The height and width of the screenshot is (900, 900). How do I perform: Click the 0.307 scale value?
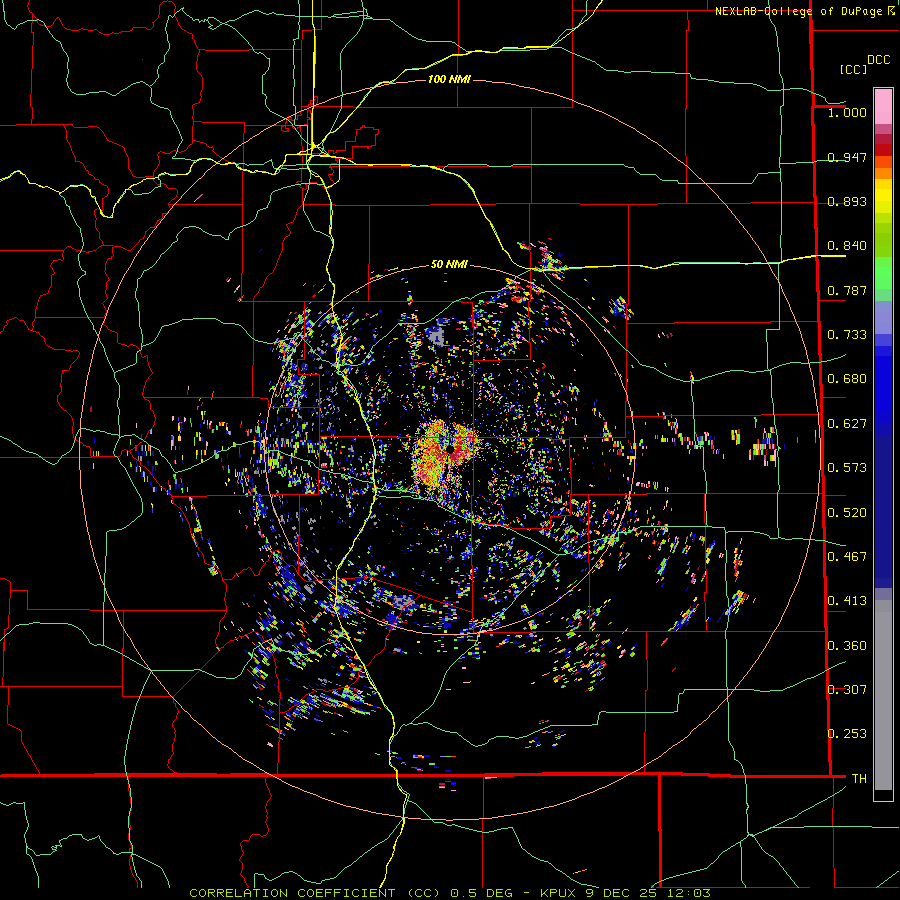point(847,690)
